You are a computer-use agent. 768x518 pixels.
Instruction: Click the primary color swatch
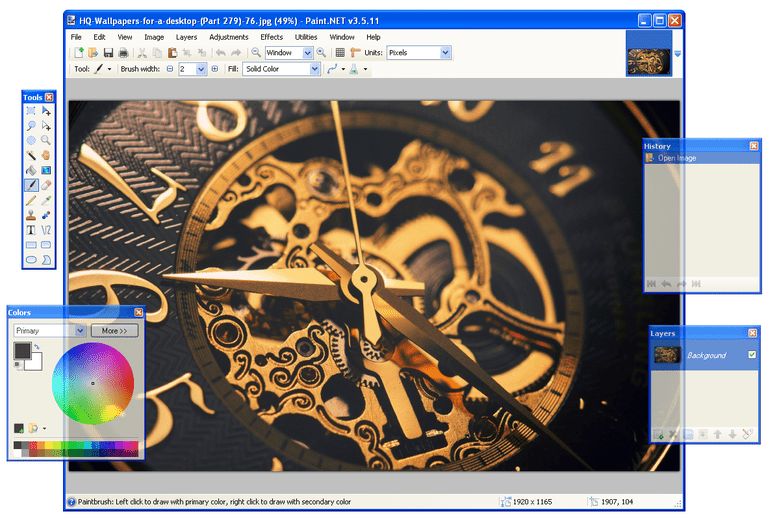click(x=22, y=351)
